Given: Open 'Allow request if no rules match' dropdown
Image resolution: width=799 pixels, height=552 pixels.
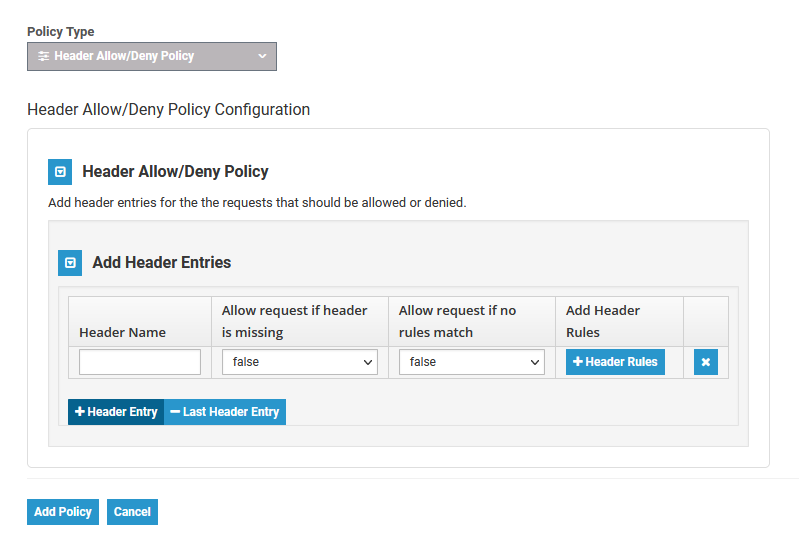Looking at the screenshot, I should 472,362.
